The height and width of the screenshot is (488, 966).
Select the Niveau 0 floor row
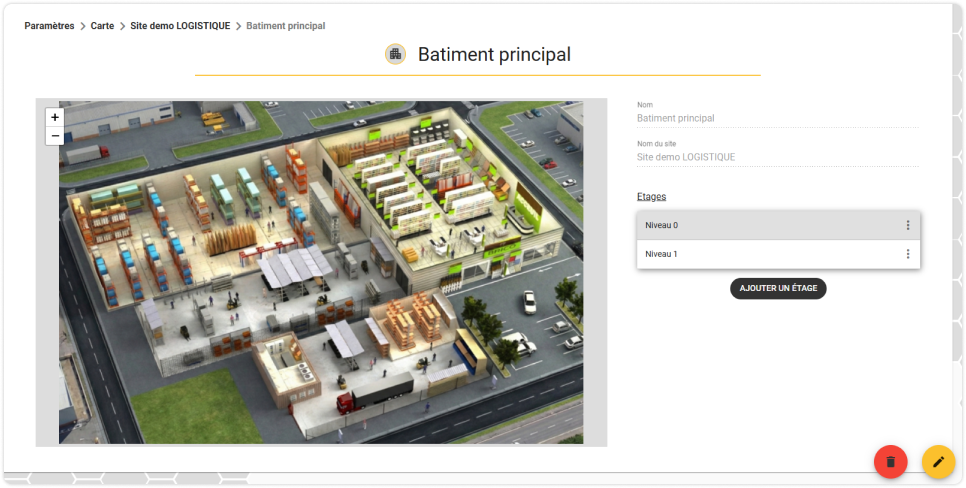coord(778,226)
